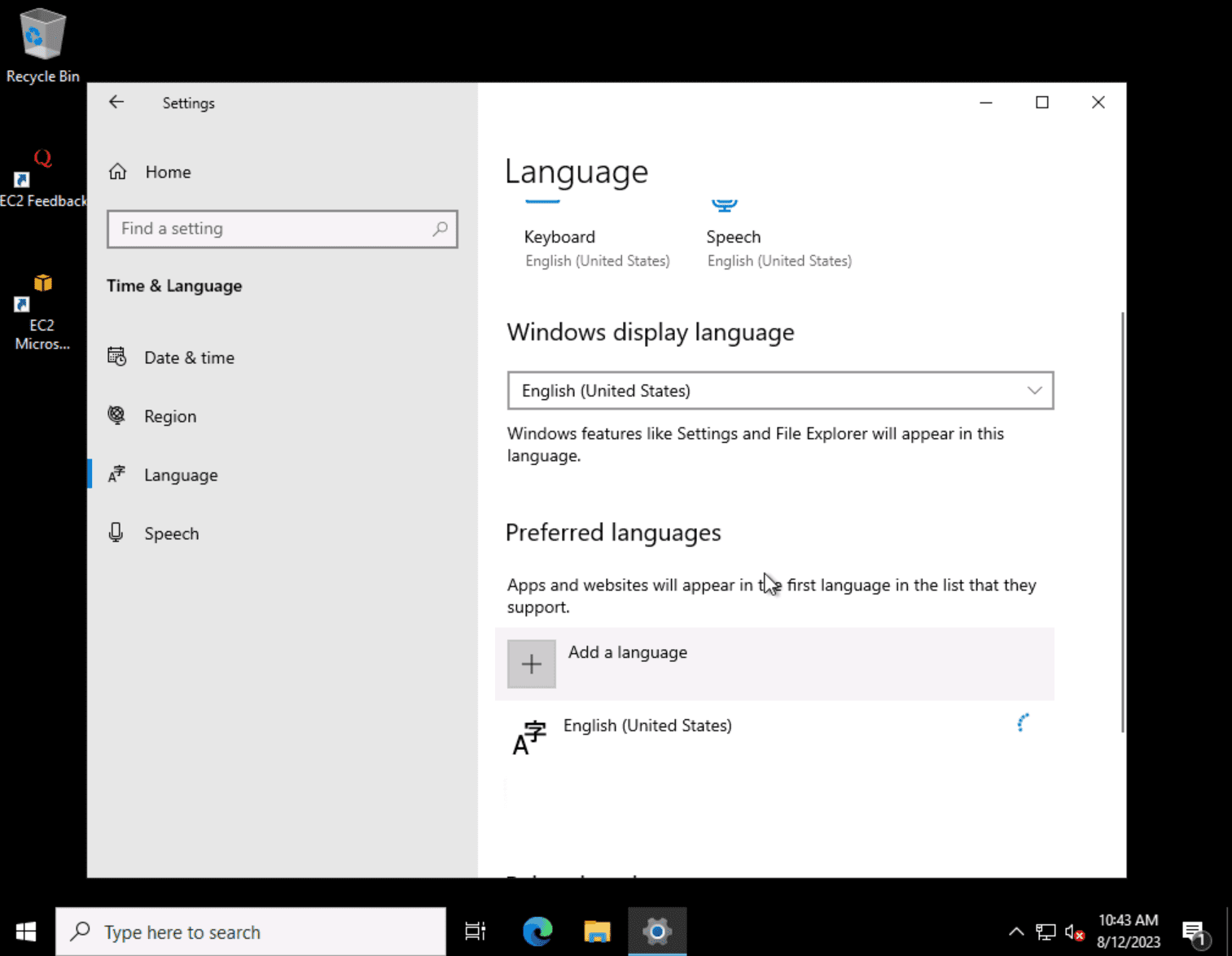Select the Region globe icon
This screenshot has width=1232, height=956.
coord(117,415)
